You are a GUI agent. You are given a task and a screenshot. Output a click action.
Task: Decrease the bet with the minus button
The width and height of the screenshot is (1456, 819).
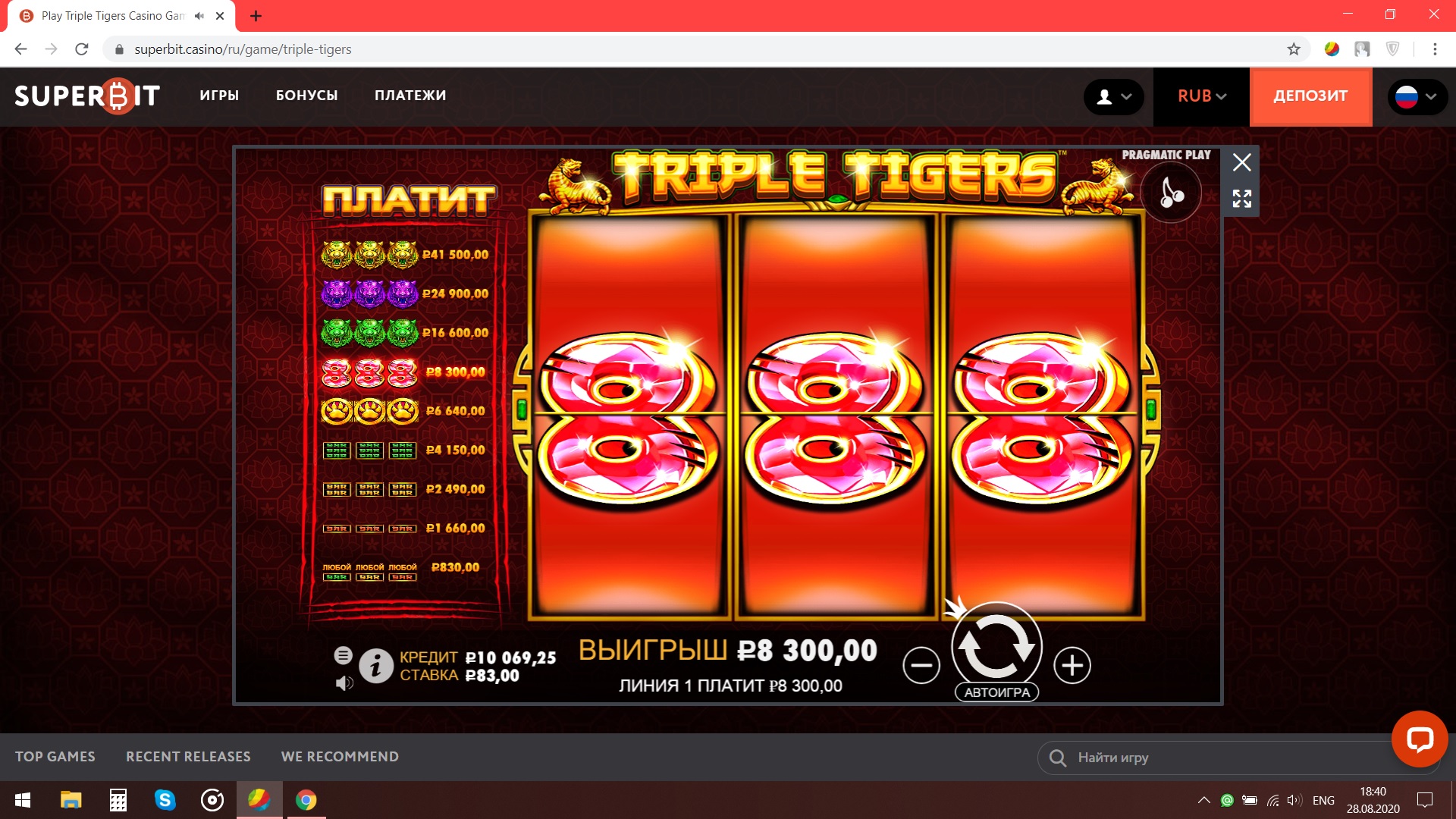tap(921, 666)
